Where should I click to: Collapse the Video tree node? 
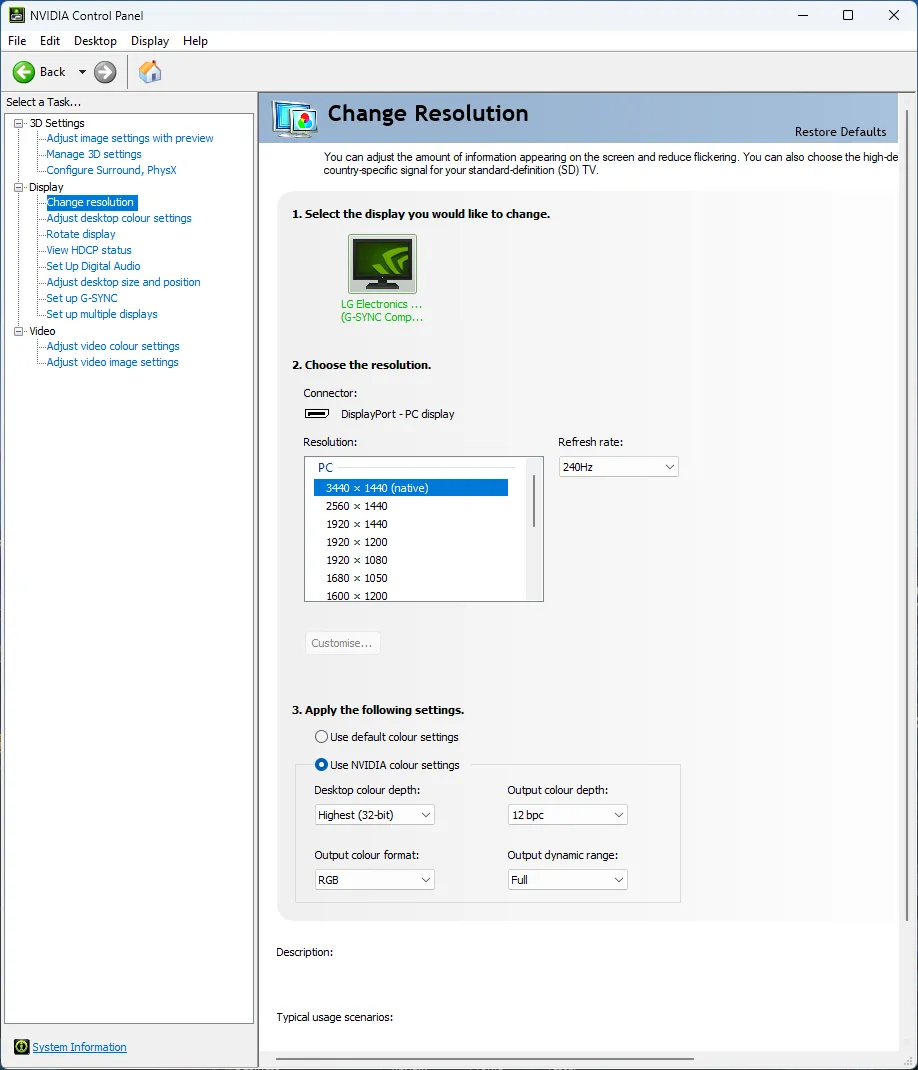click(x=18, y=331)
